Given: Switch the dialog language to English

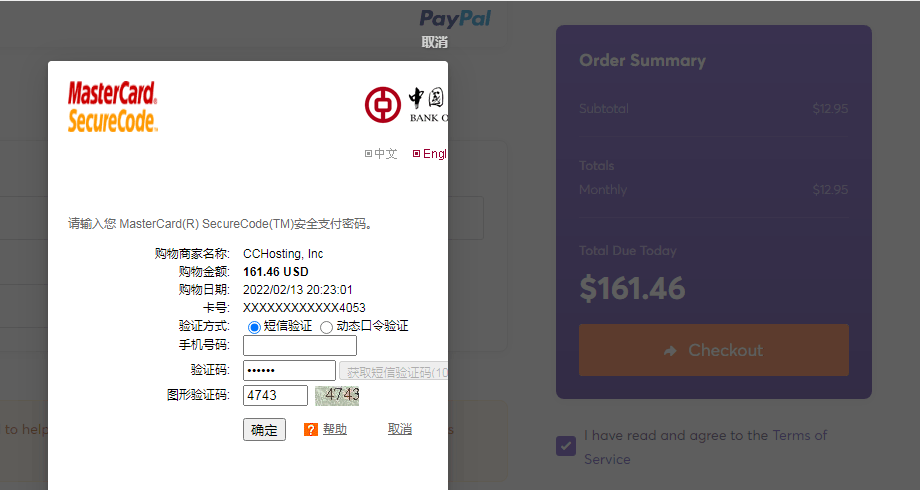Looking at the screenshot, I should pos(429,154).
